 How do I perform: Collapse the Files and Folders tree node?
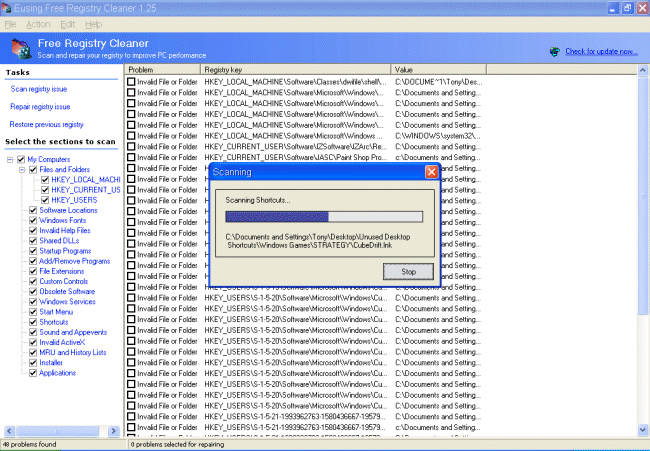coord(22,170)
